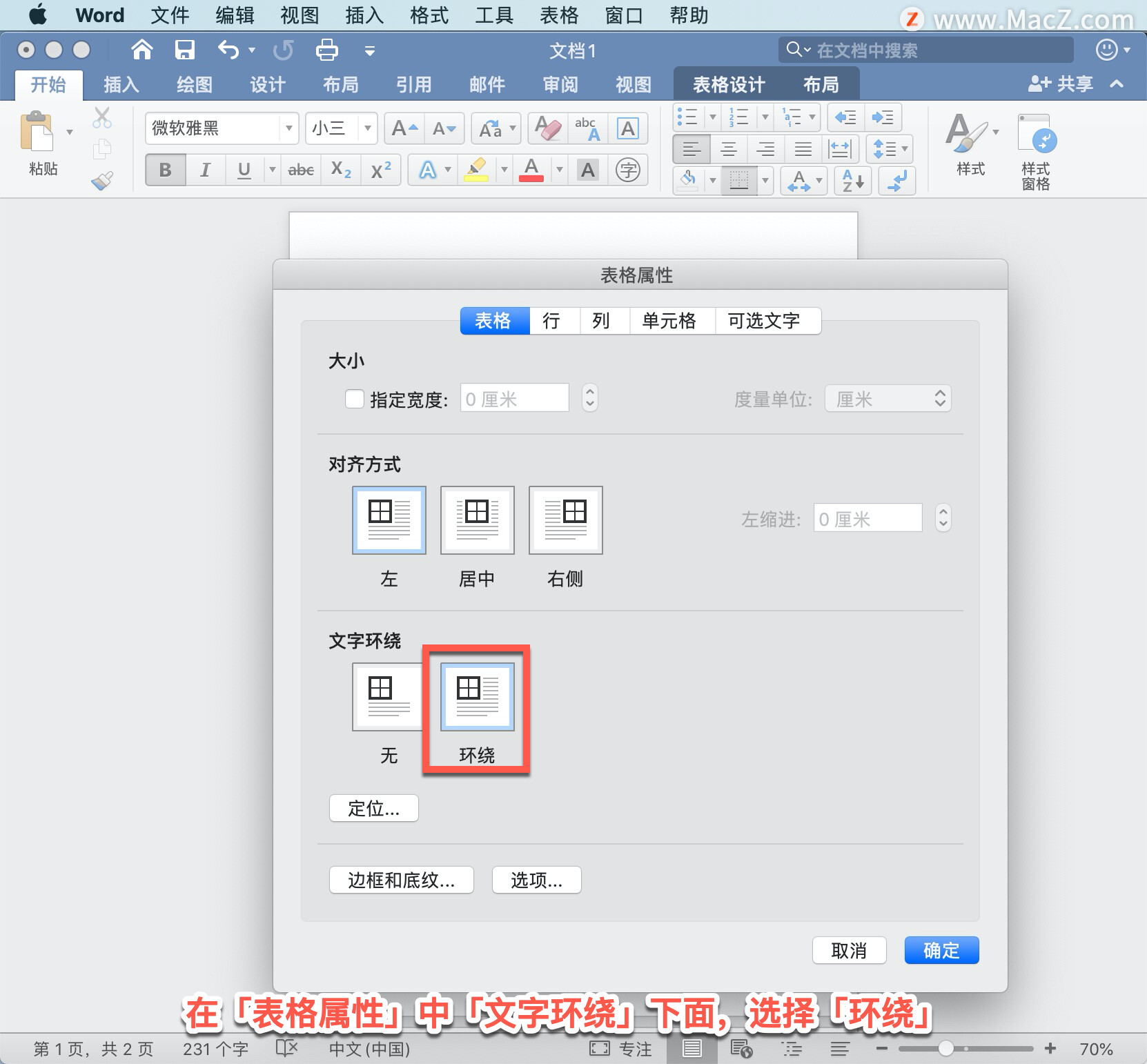Click the enclosed character 字 icon
Image resolution: width=1147 pixels, height=1064 pixels.
click(628, 170)
